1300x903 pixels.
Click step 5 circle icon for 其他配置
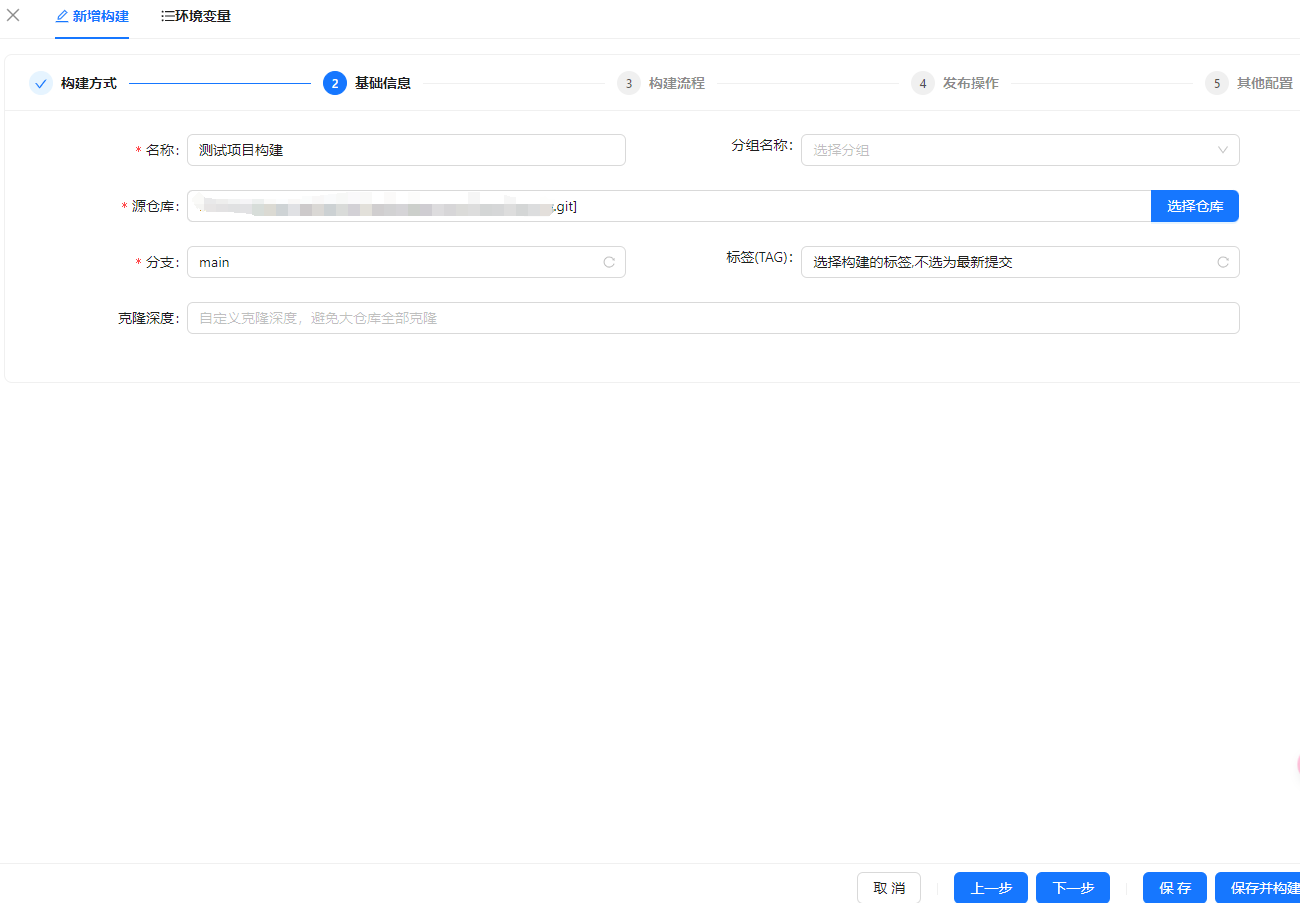1217,83
